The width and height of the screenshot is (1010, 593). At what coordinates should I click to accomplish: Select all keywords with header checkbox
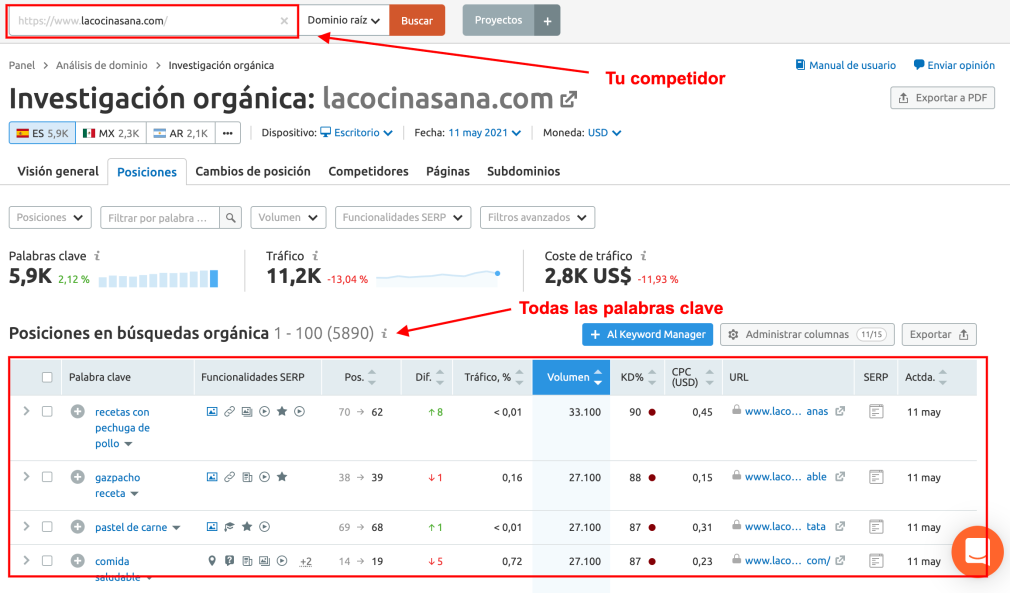(47, 377)
